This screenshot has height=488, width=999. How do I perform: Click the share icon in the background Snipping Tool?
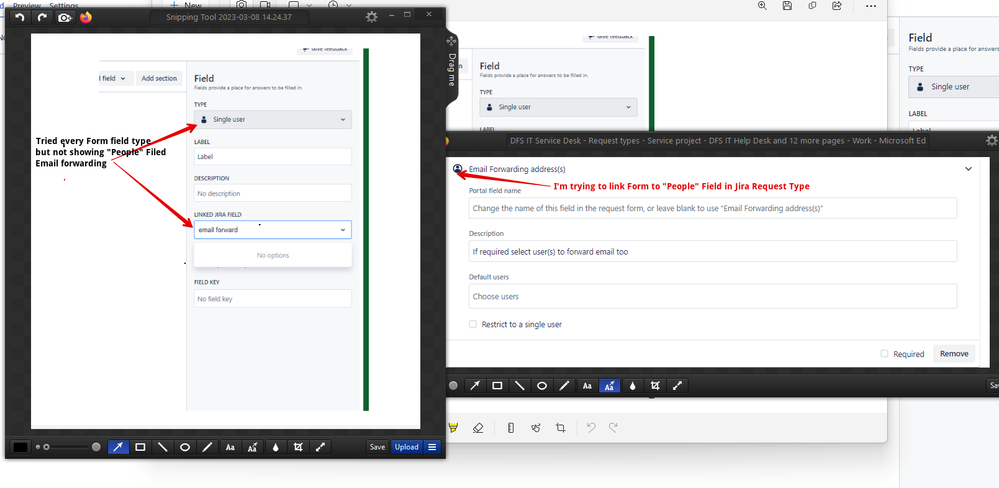pos(837,6)
